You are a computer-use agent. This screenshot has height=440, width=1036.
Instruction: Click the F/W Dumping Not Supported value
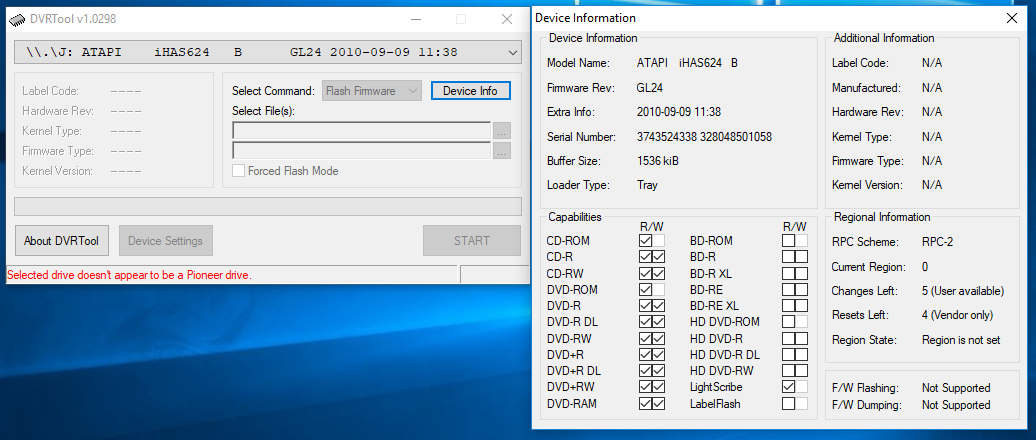click(x=956, y=405)
